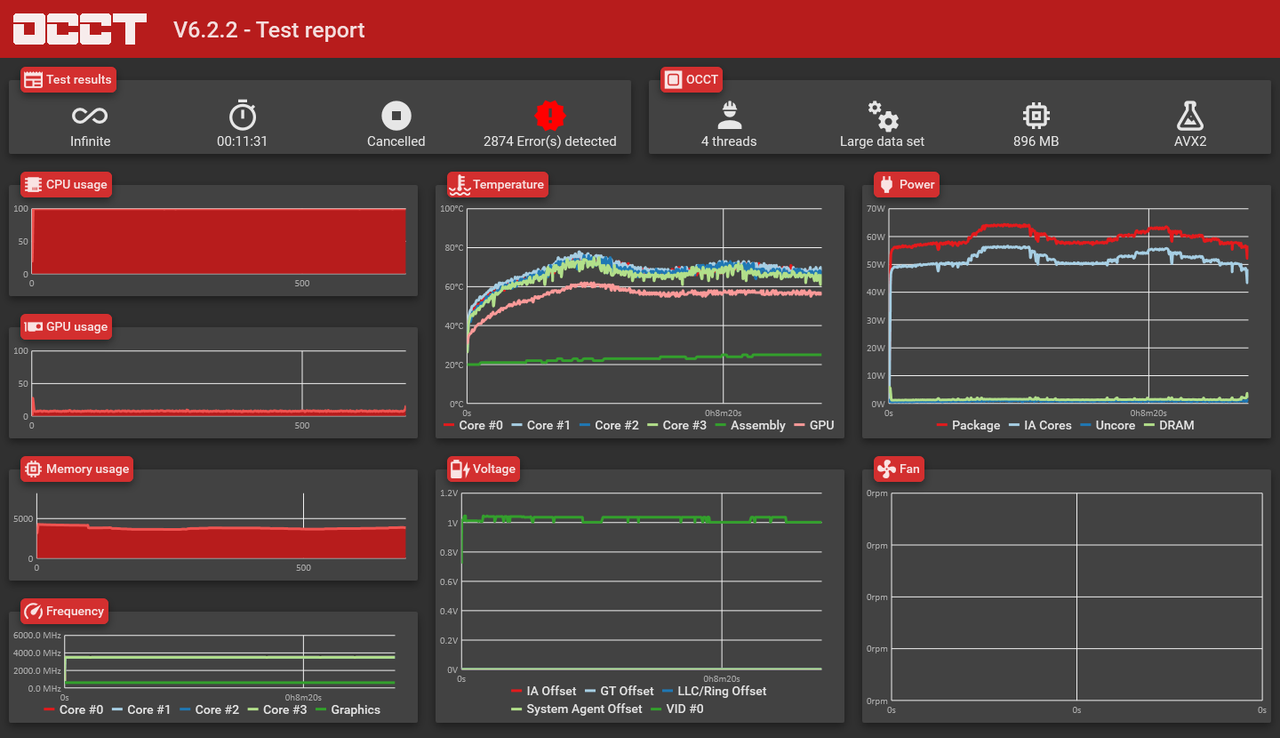Click the Power panel label
This screenshot has width=1280, height=738.
coord(906,184)
